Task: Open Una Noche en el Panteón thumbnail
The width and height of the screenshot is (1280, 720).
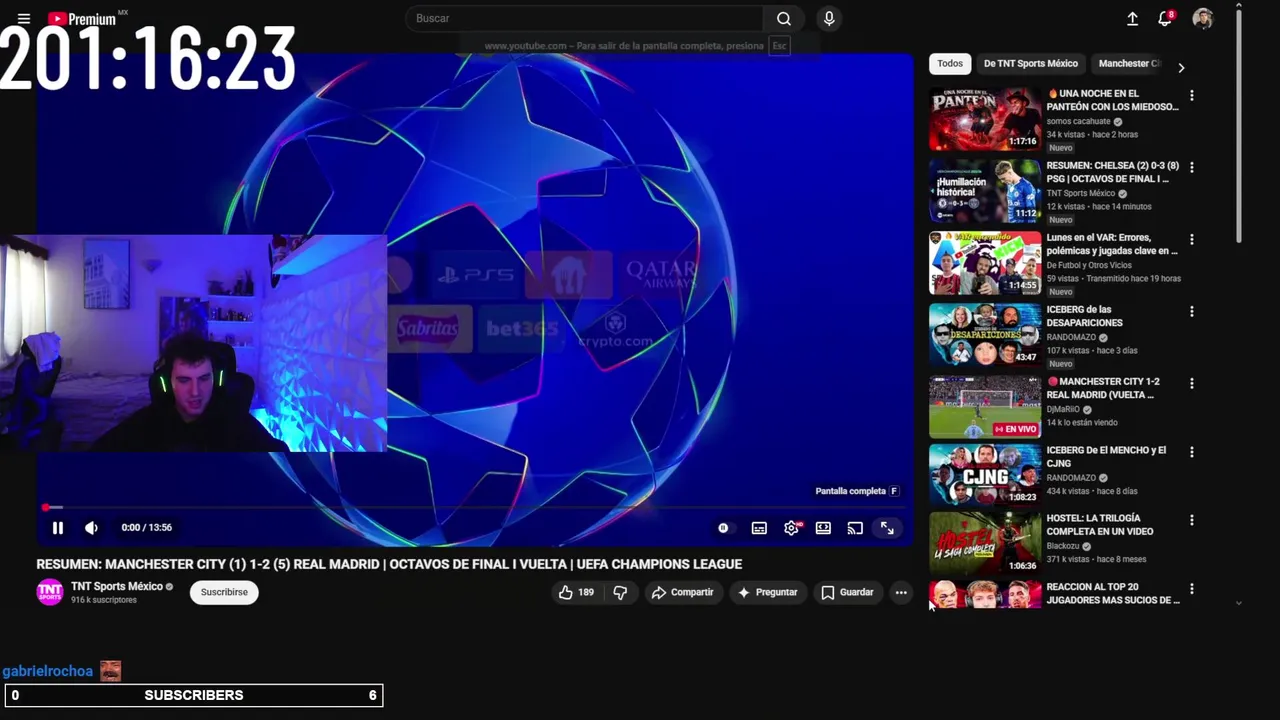Action: [985, 119]
